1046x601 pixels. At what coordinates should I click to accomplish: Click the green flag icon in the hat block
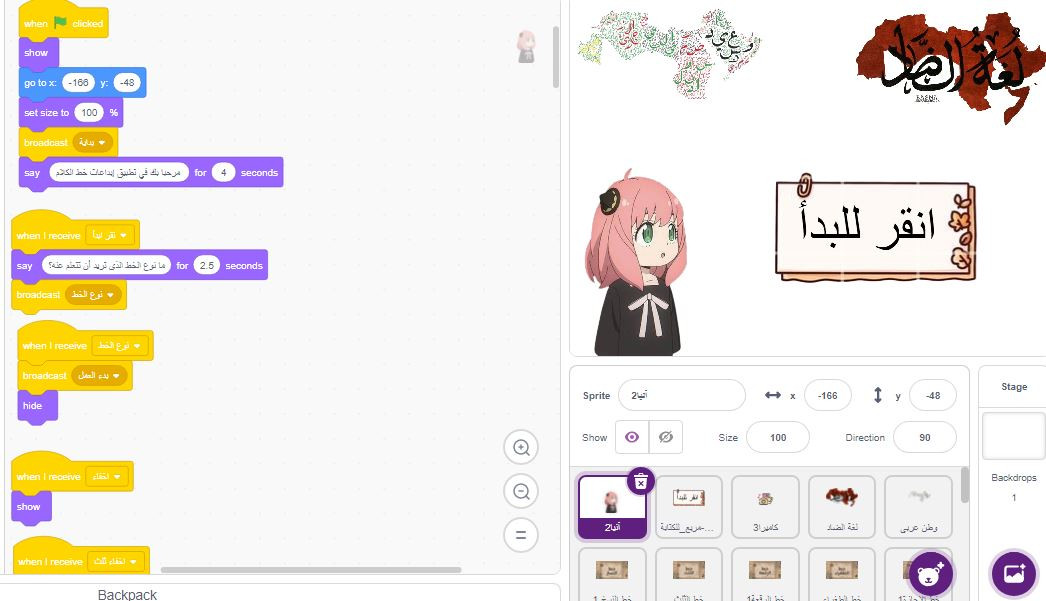(x=60, y=23)
